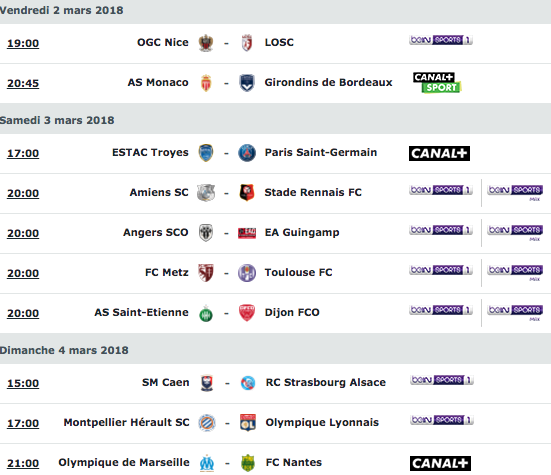Image resolution: width=551 pixels, height=475 pixels.
Task: Click the Olympique Lyonnais OL crest
Action: [x=248, y=423]
